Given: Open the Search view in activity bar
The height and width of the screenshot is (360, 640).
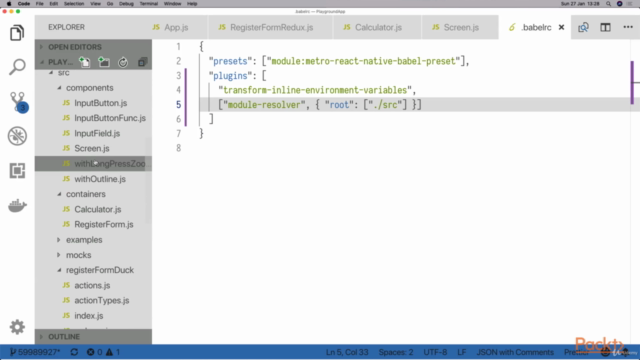Looking at the screenshot, I should click(x=17, y=67).
